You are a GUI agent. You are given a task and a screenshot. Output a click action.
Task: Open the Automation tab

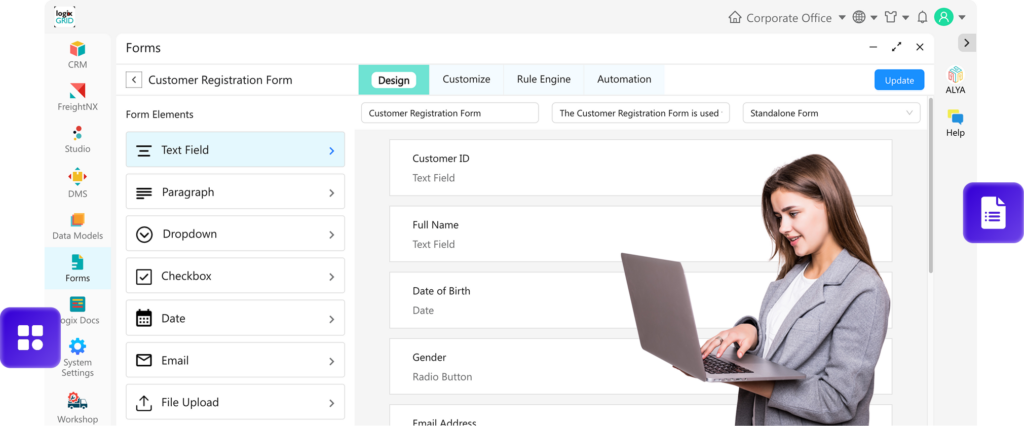624,80
